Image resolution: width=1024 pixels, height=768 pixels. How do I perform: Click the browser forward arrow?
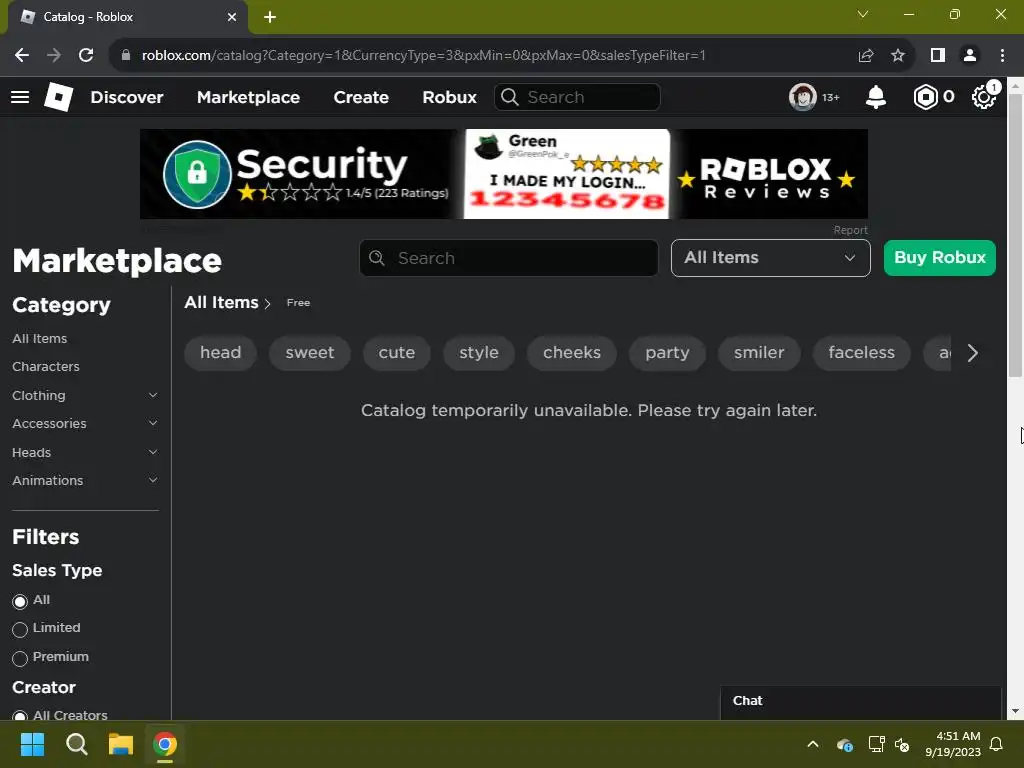(54, 56)
